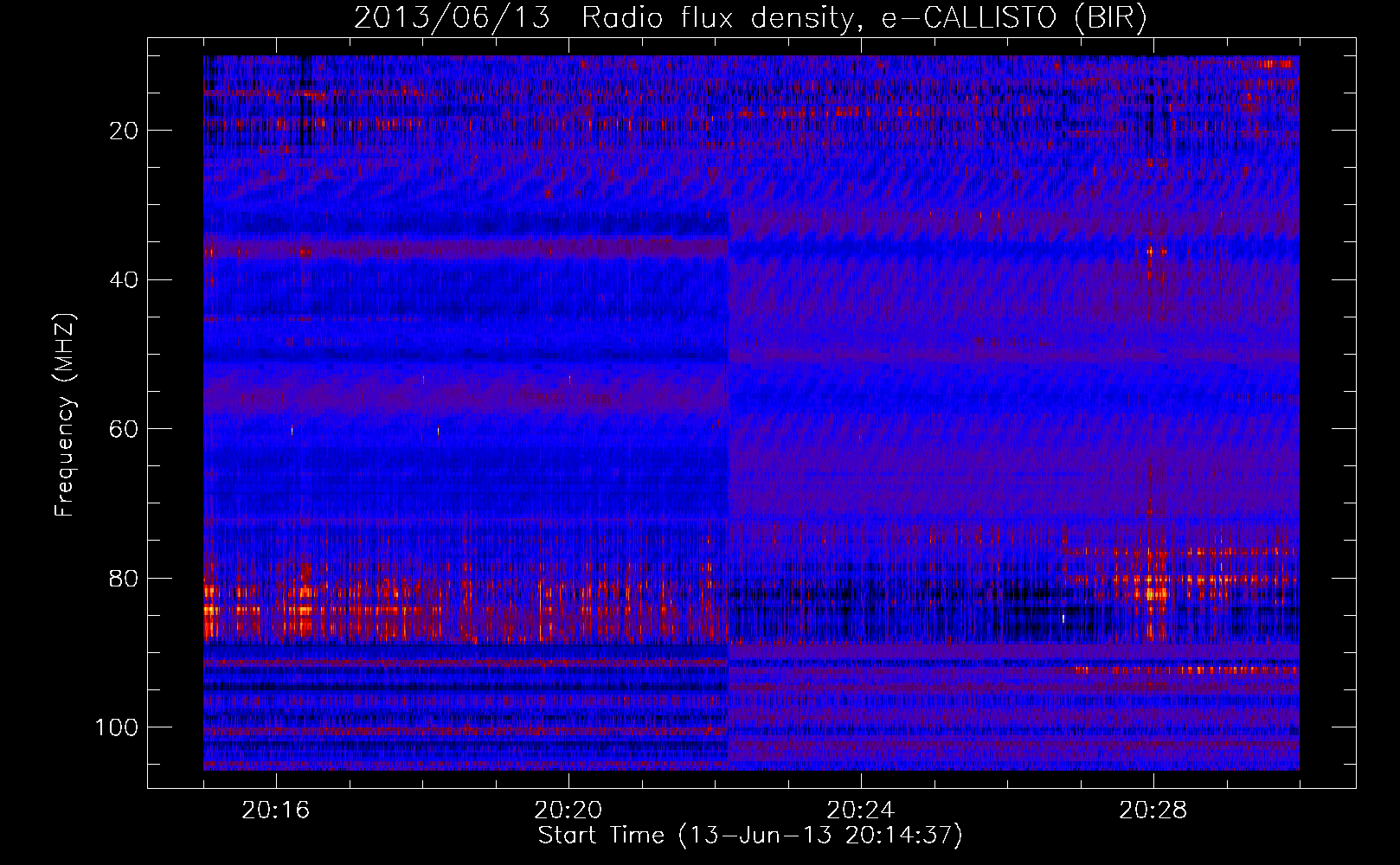Click the 'Start Time (13-Jun-13 20:14:37)' label

(750, 836)
